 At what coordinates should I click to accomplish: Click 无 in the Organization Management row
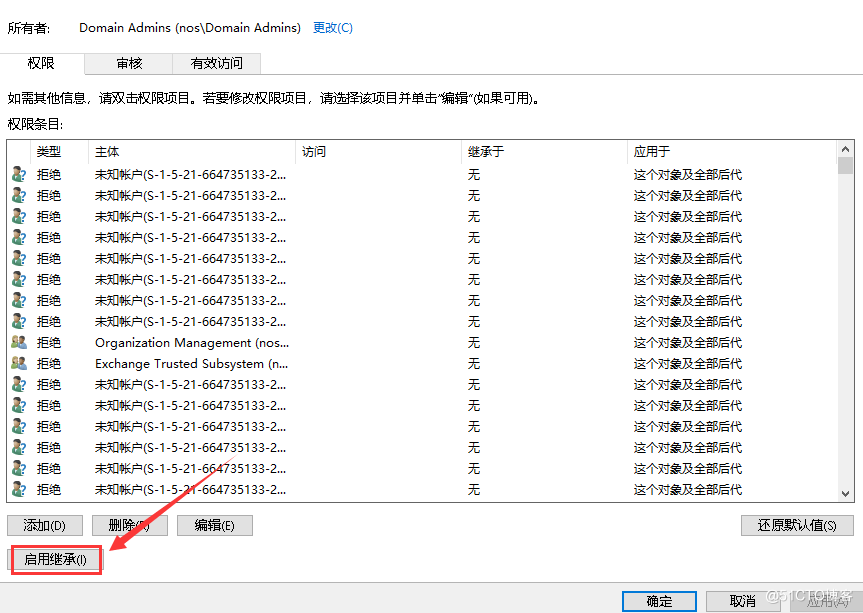tap(474, 343)
